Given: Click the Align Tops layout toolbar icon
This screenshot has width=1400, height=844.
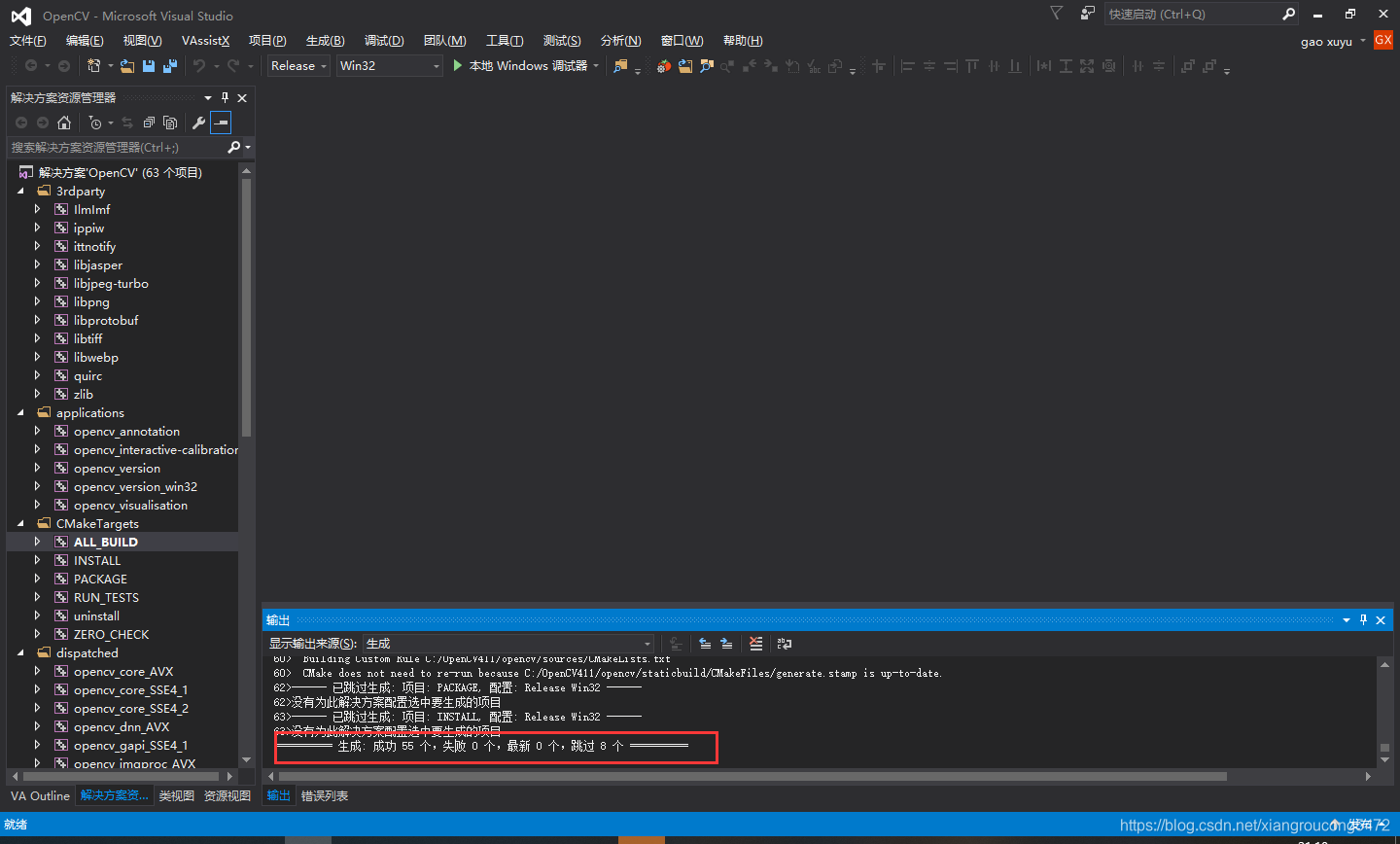Looking at the screenshot, I should pos(972,66).
